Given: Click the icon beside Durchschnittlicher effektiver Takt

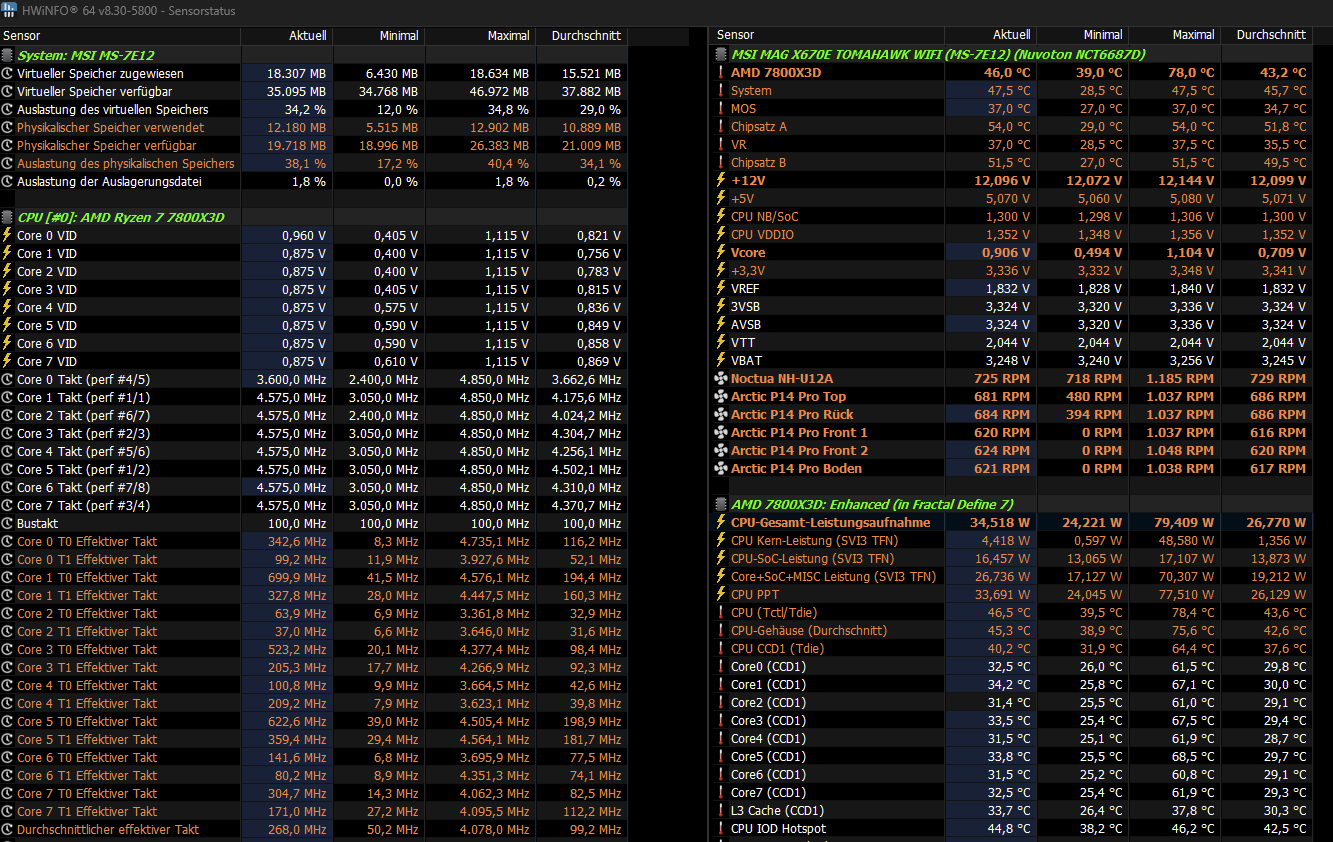Looking at the screenshot, I should coord(8,830).
